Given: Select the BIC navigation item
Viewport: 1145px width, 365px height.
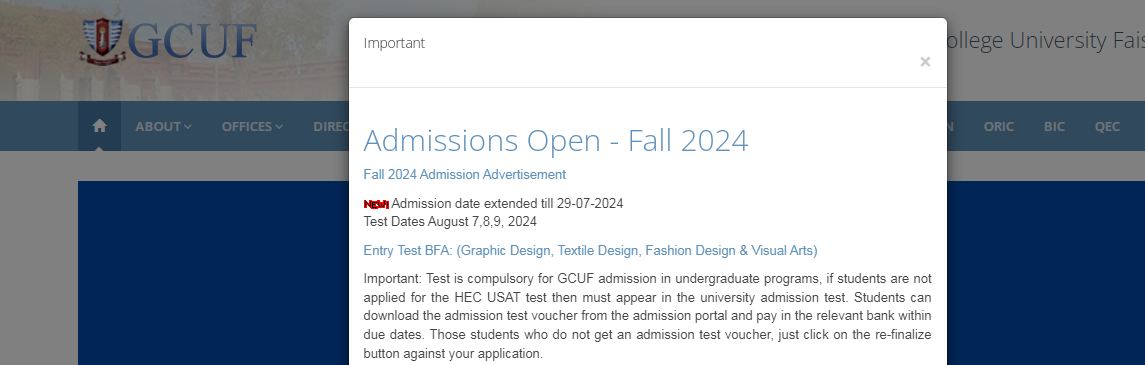Looking at the screenshot, I should [x=1054, y=126].
